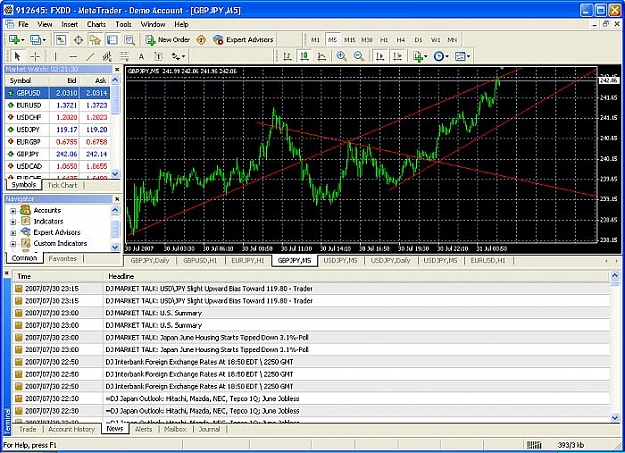
Task: Toggle the Data Window icon
Action: [x=78, y=39]
